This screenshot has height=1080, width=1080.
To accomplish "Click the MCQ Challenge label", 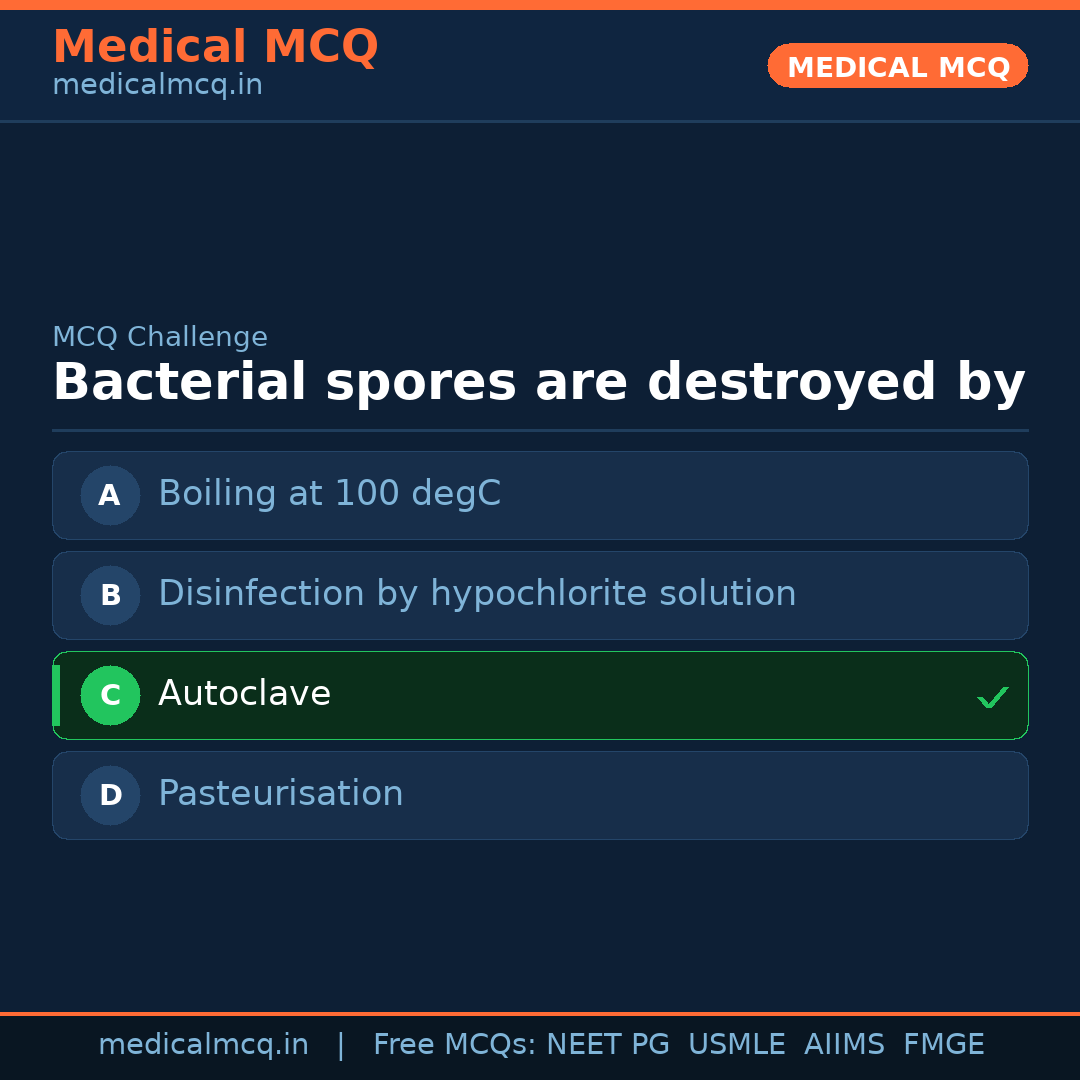I will [x=160, y=337].
